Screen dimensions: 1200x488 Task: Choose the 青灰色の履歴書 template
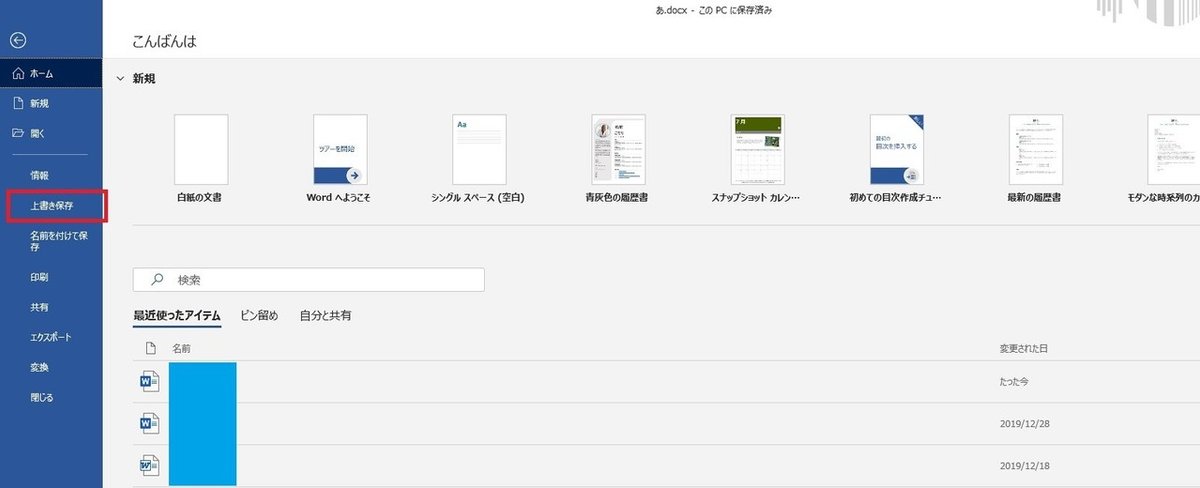click(617, 159)
